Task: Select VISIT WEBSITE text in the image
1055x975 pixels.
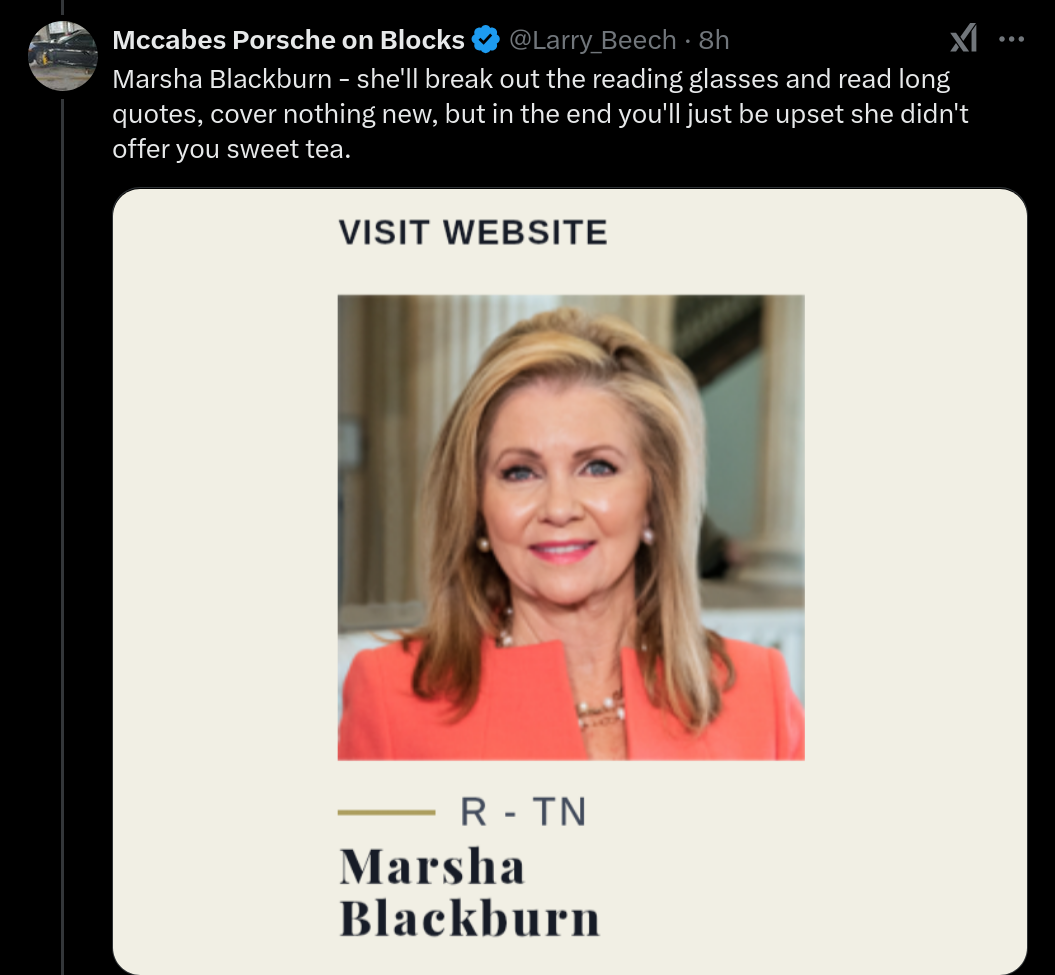Action: click(473, 232)
